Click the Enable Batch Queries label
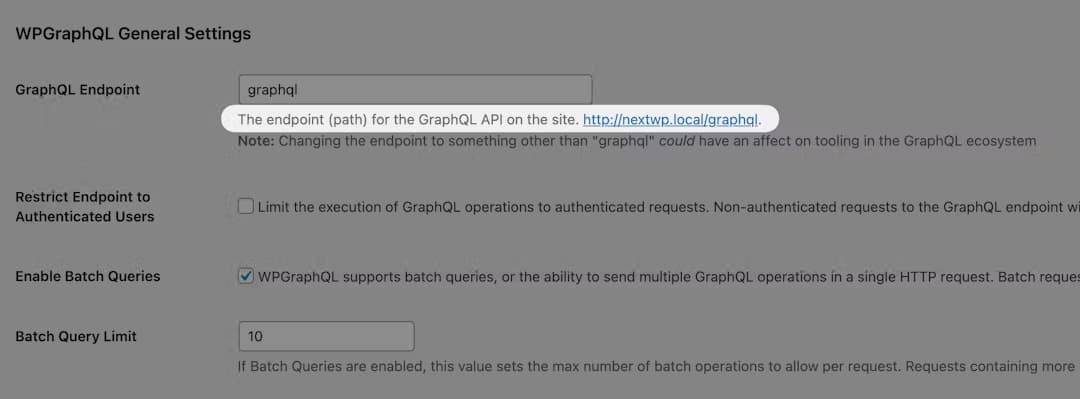The height and width of the screenshot is (399, 1080). click(x=87, y=276)
